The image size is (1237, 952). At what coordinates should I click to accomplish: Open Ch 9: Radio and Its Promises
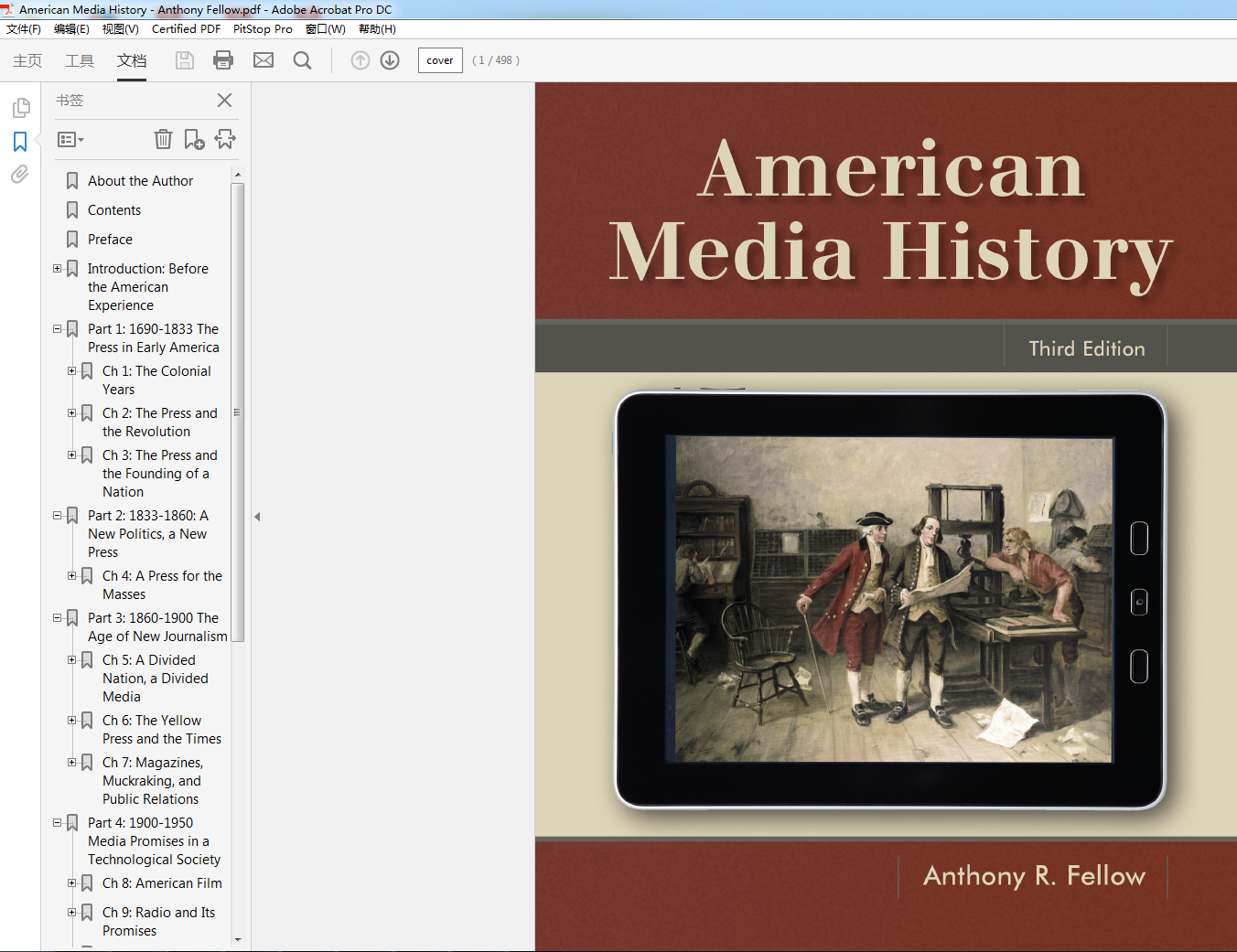(x=159, y=922)
